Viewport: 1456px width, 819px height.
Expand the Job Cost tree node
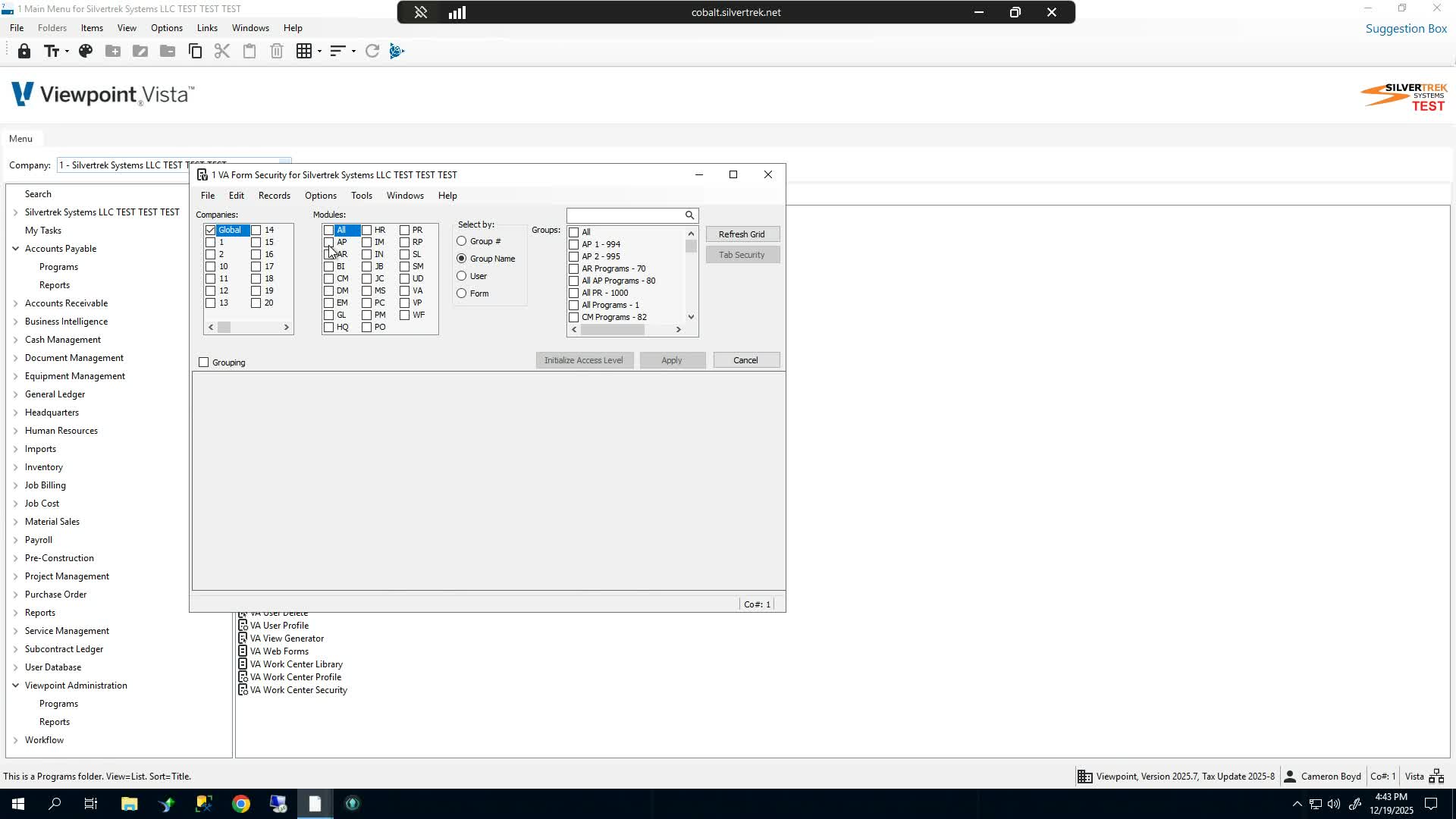15,504
